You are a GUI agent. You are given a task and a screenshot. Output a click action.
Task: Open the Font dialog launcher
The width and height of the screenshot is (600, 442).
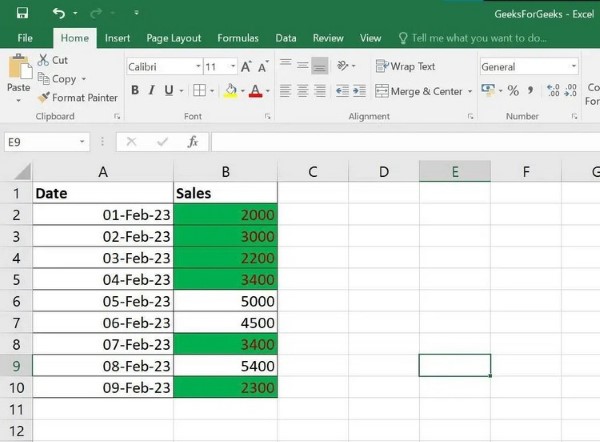click(x=267, y=116)
